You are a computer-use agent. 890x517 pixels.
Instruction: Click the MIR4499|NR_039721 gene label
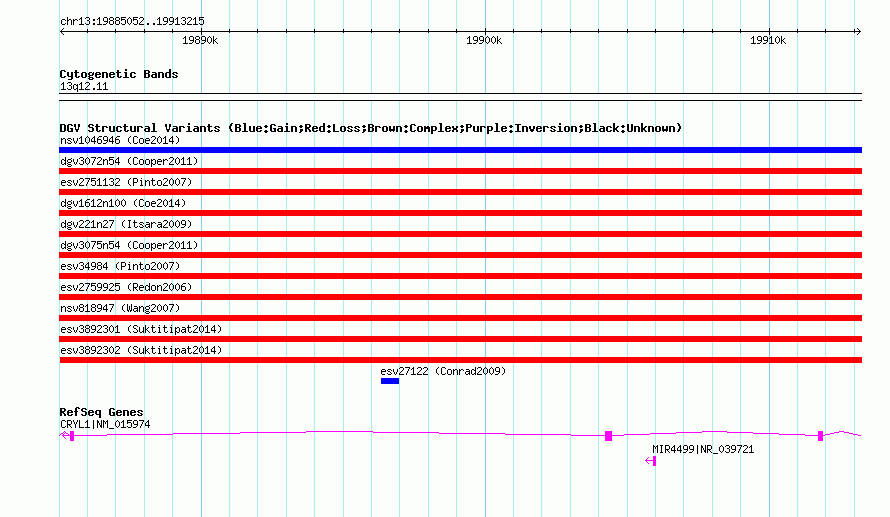[703, 449]
